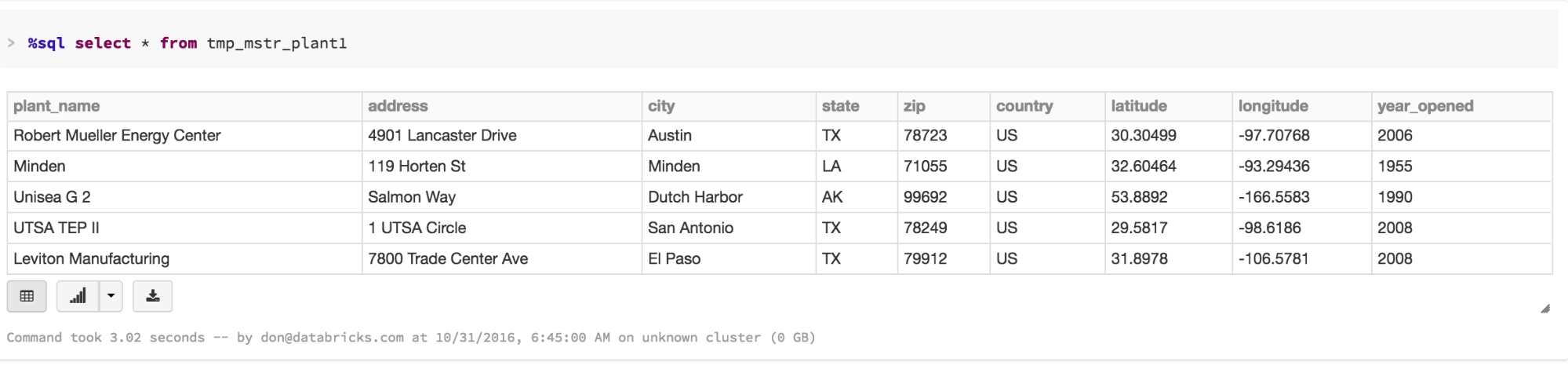
Task: Click the UTSA TEP II cell
Action: pos(56,228)
